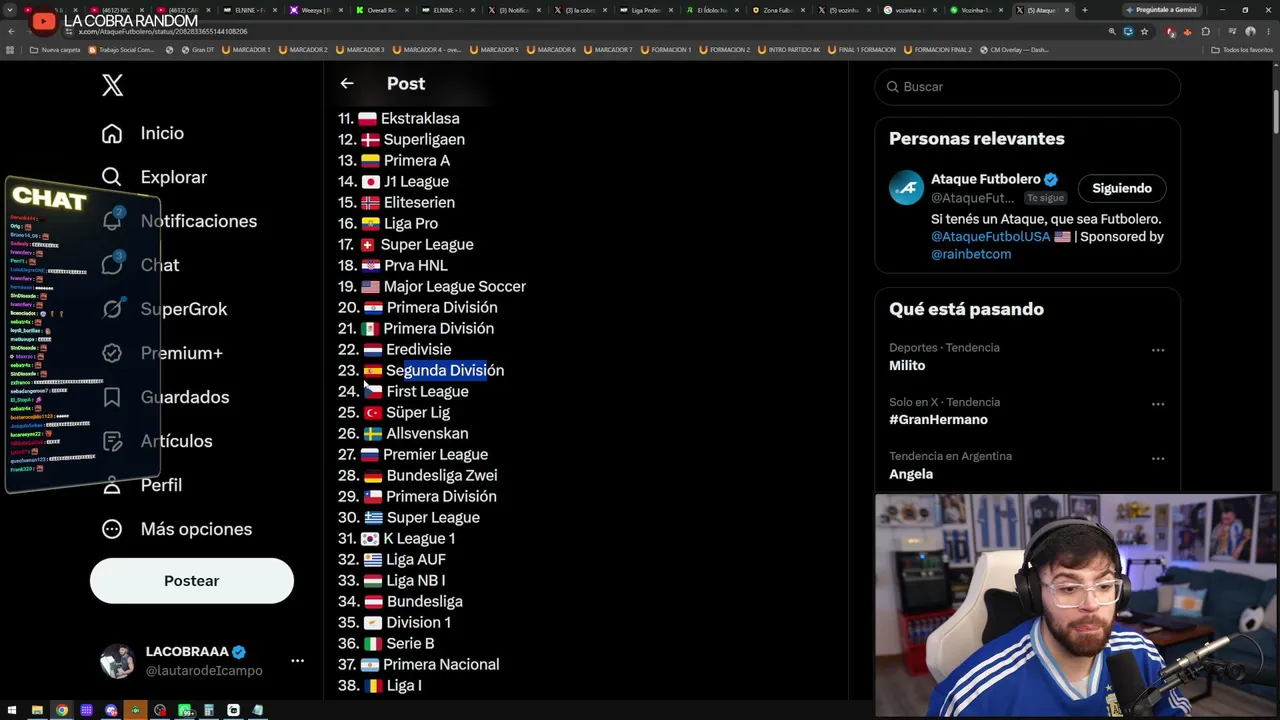
Task: Click the browser address bar URL
Action: point(163,32)
